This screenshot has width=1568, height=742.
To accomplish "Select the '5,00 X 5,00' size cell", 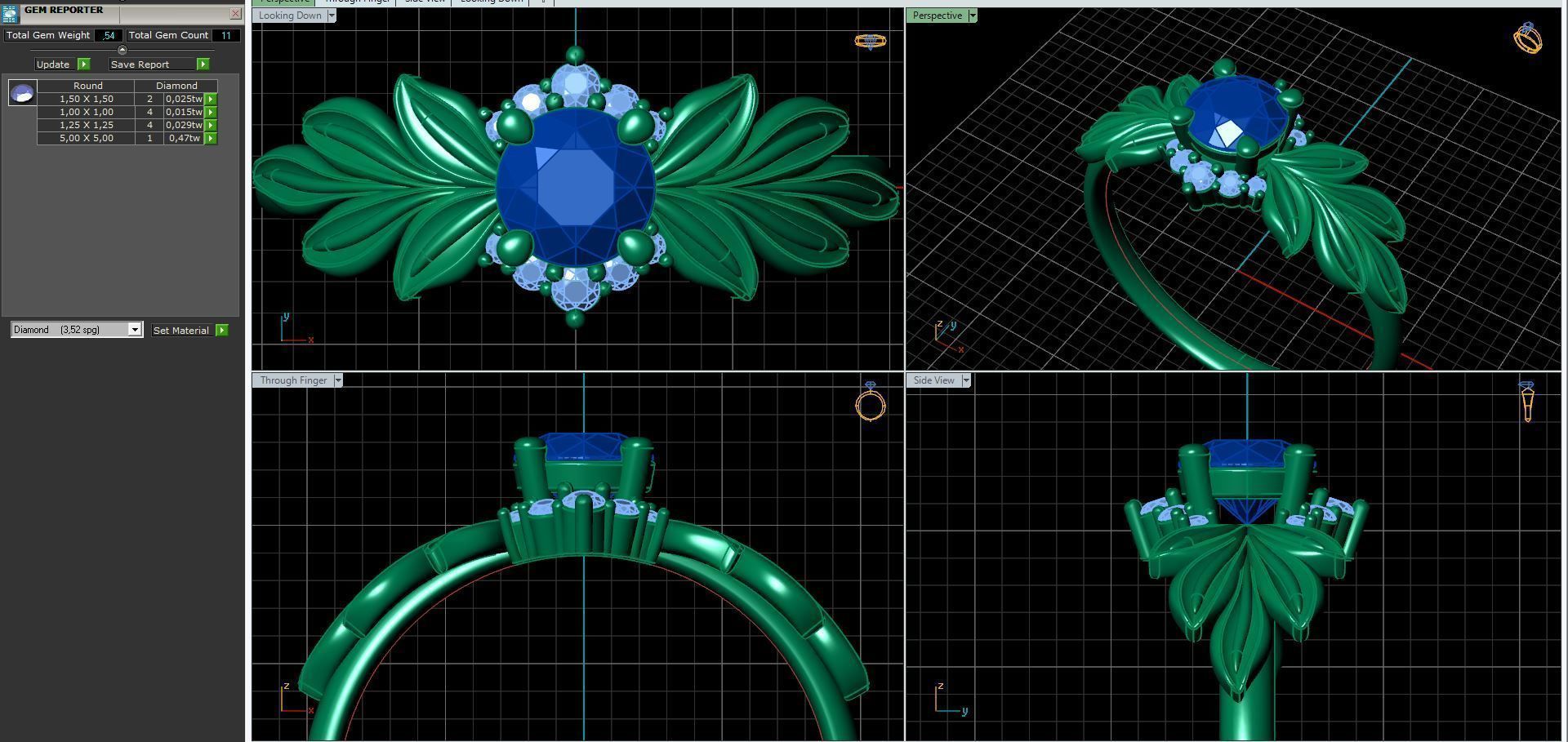I will pos(87,138).
